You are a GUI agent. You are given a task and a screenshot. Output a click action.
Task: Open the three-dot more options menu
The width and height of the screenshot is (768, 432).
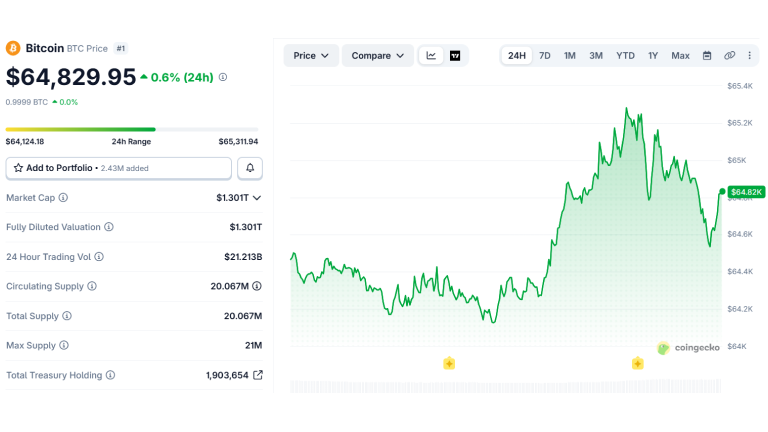(x=749, y=55)
